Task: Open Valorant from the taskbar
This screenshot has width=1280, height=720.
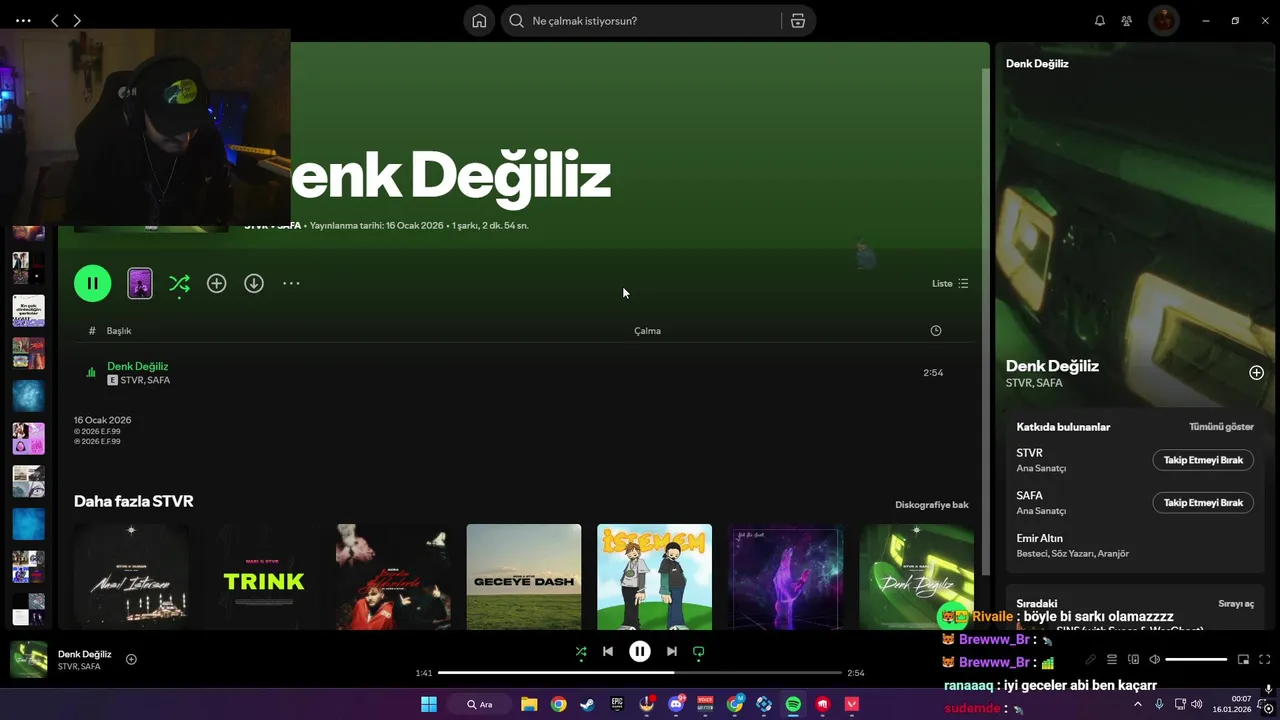Action: point(852,704)
